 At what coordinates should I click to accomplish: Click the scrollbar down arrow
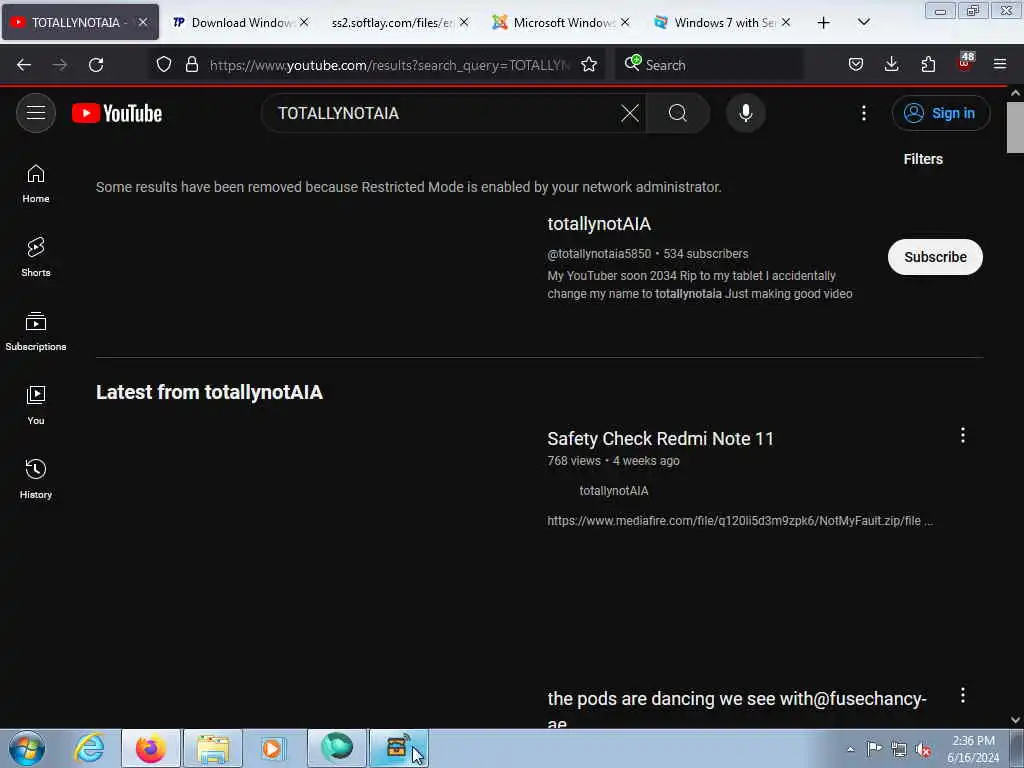click(1015, 720)
